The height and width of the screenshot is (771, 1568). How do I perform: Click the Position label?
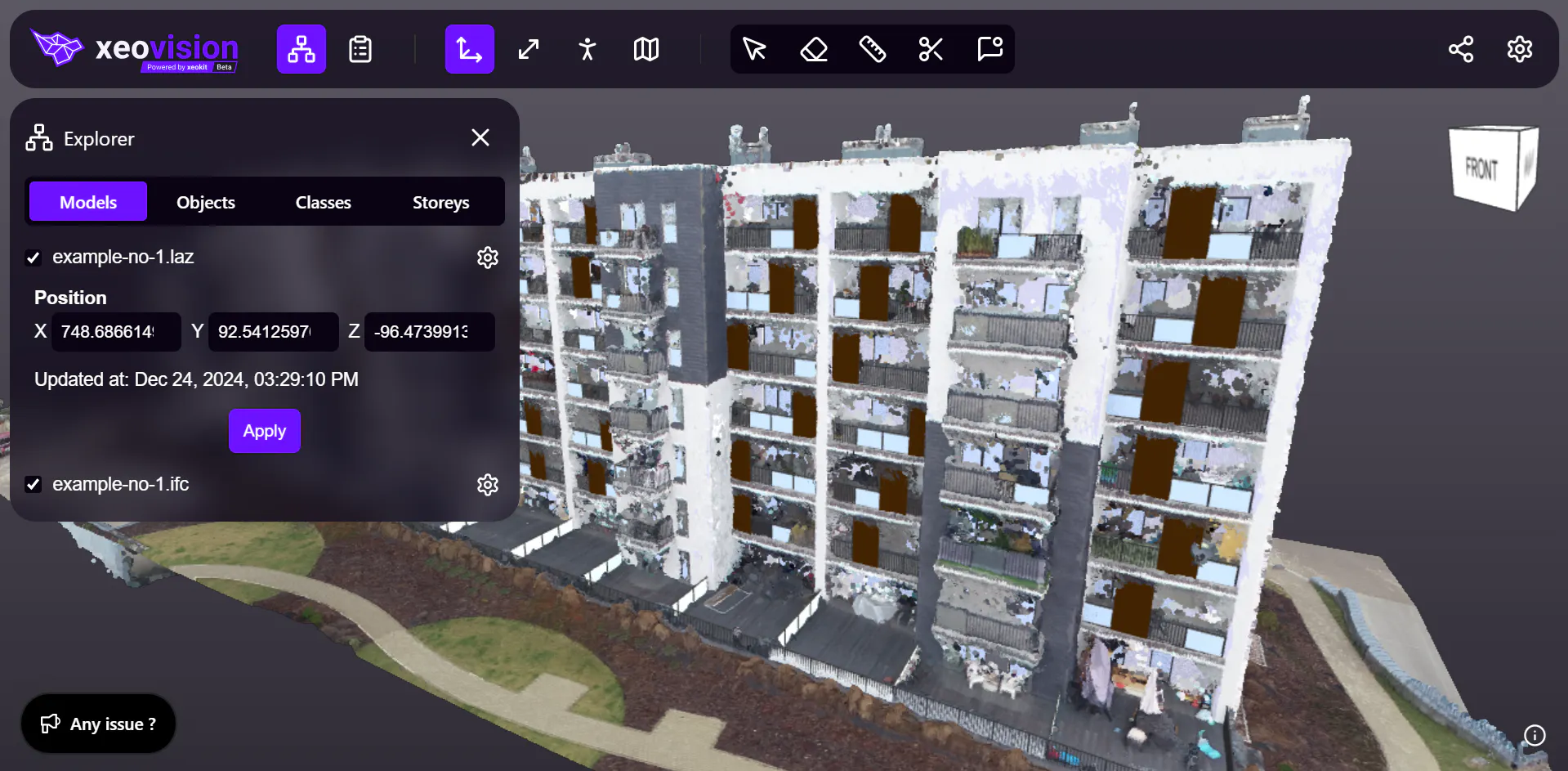click(x=70, y=298)
